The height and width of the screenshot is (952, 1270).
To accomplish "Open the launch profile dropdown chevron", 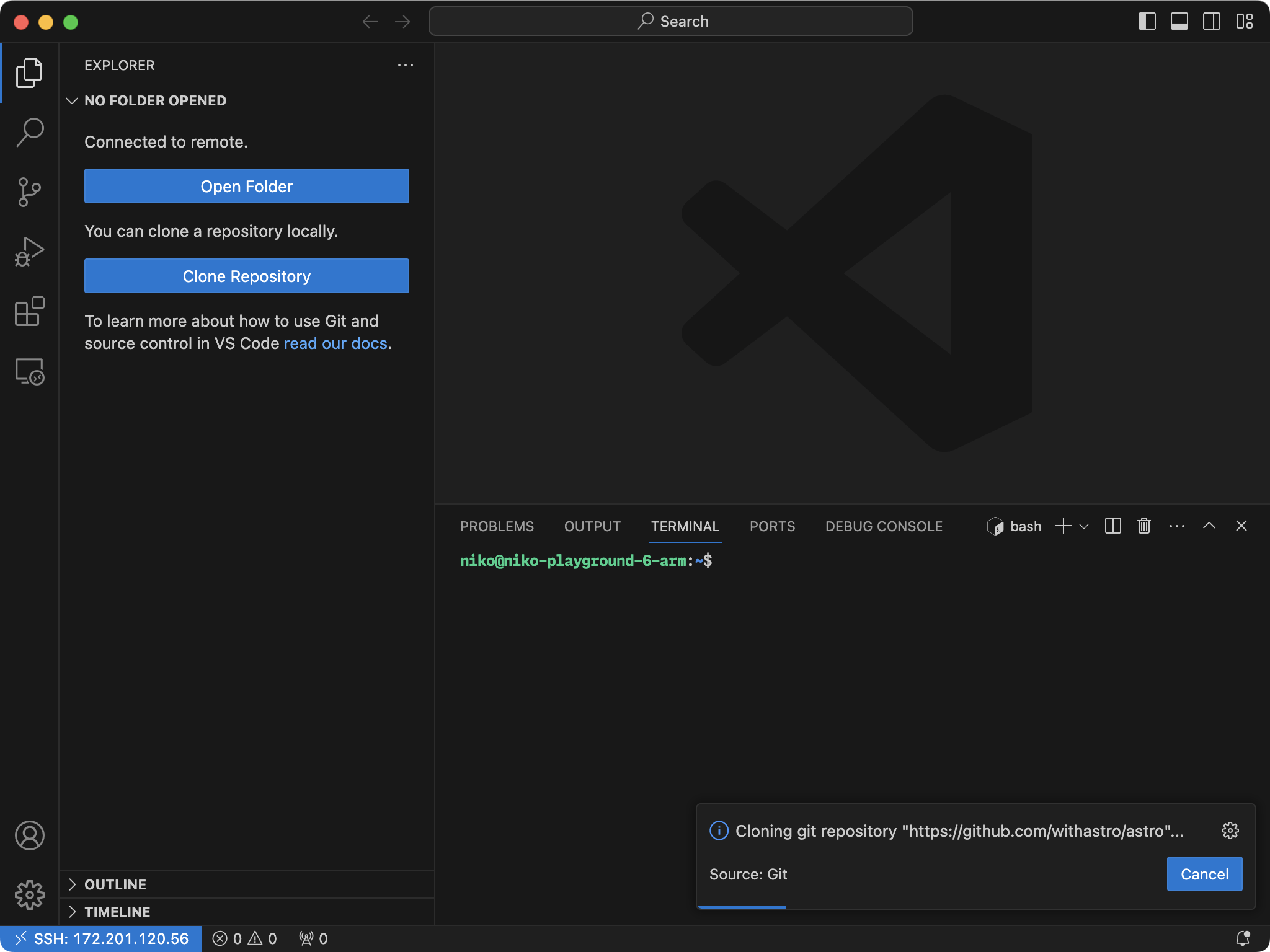I will pos(1084,527).
